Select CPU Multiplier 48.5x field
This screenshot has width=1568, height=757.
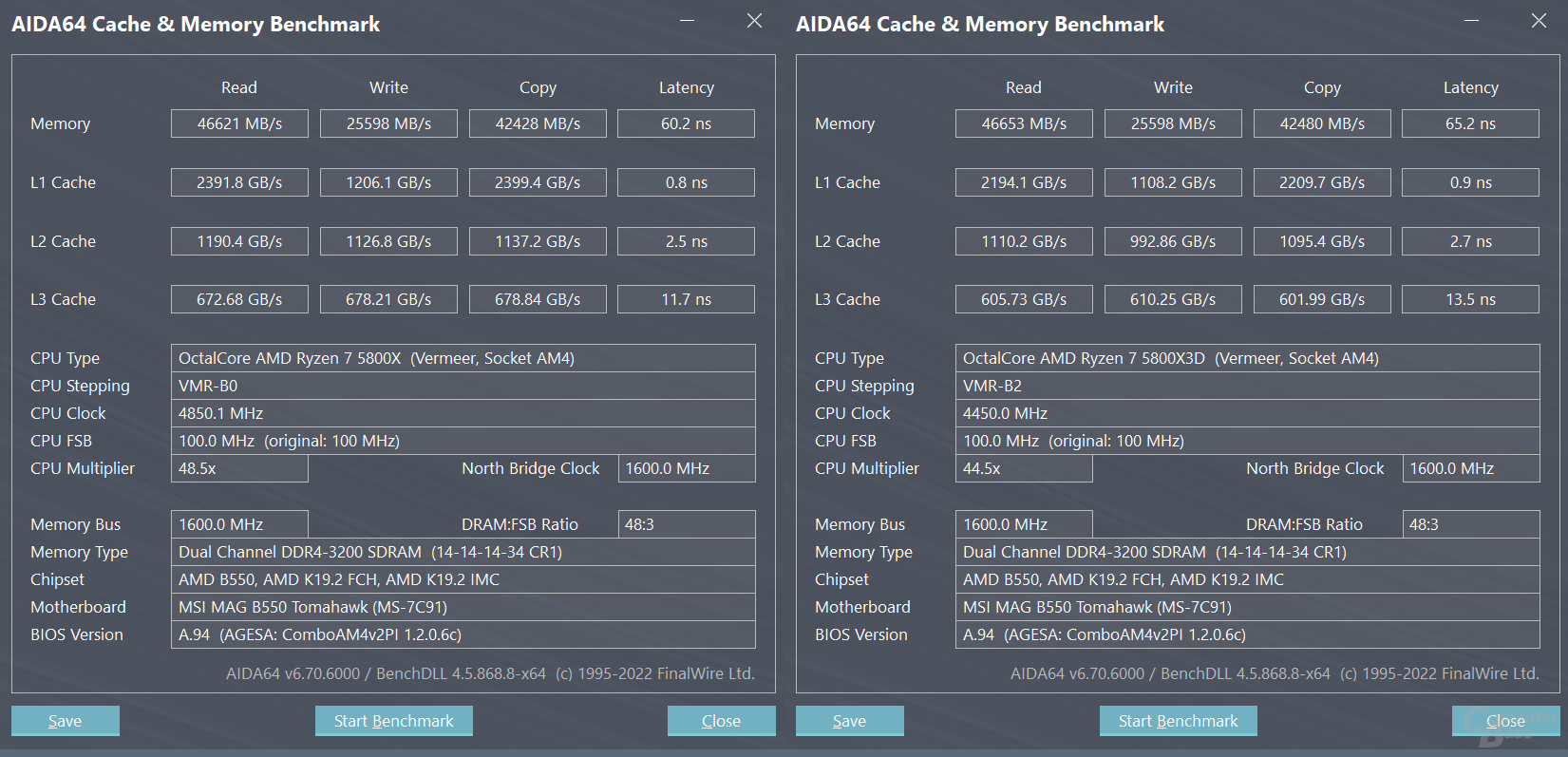click(239, 468)
